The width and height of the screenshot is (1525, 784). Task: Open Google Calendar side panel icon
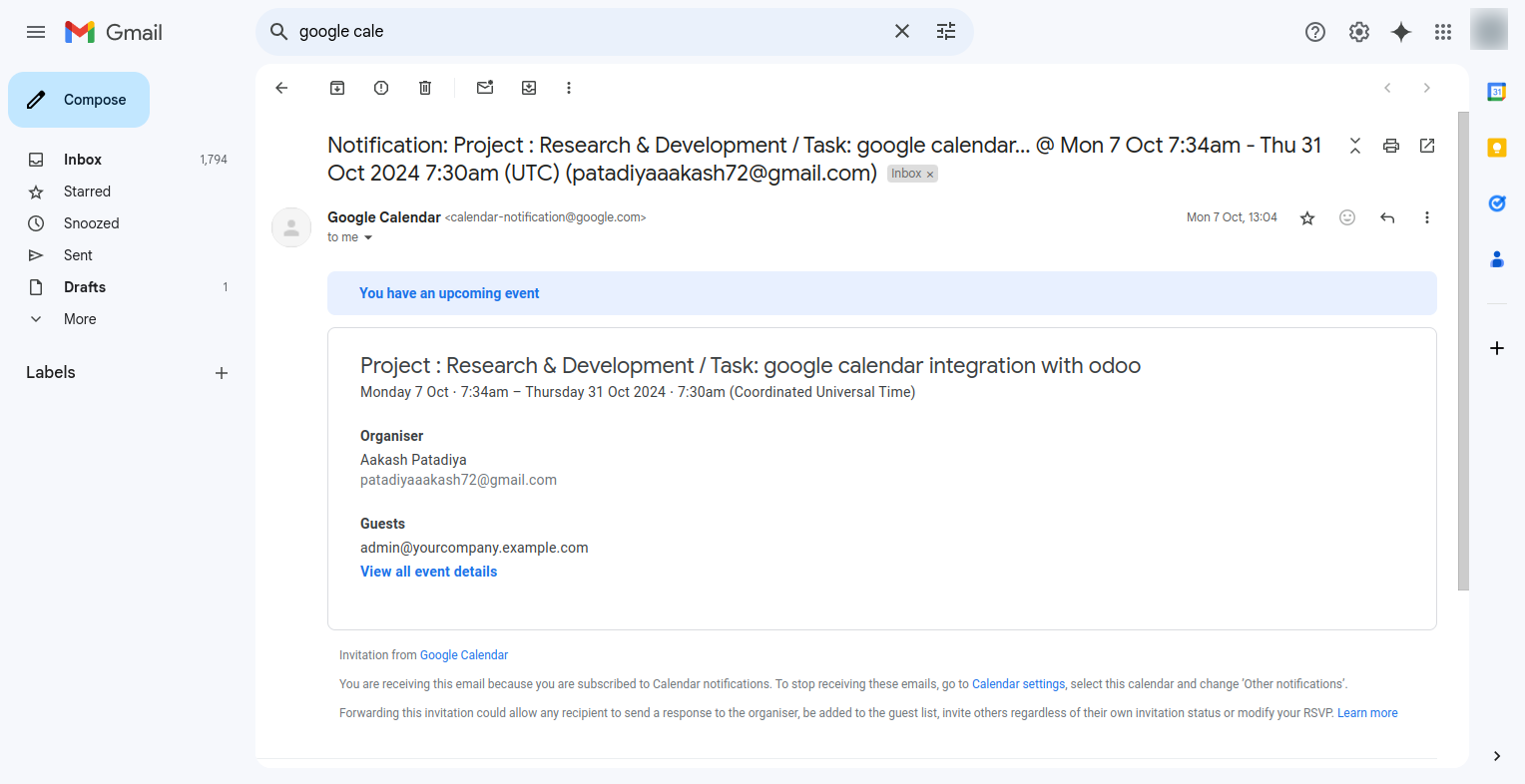click(1497, 92)
